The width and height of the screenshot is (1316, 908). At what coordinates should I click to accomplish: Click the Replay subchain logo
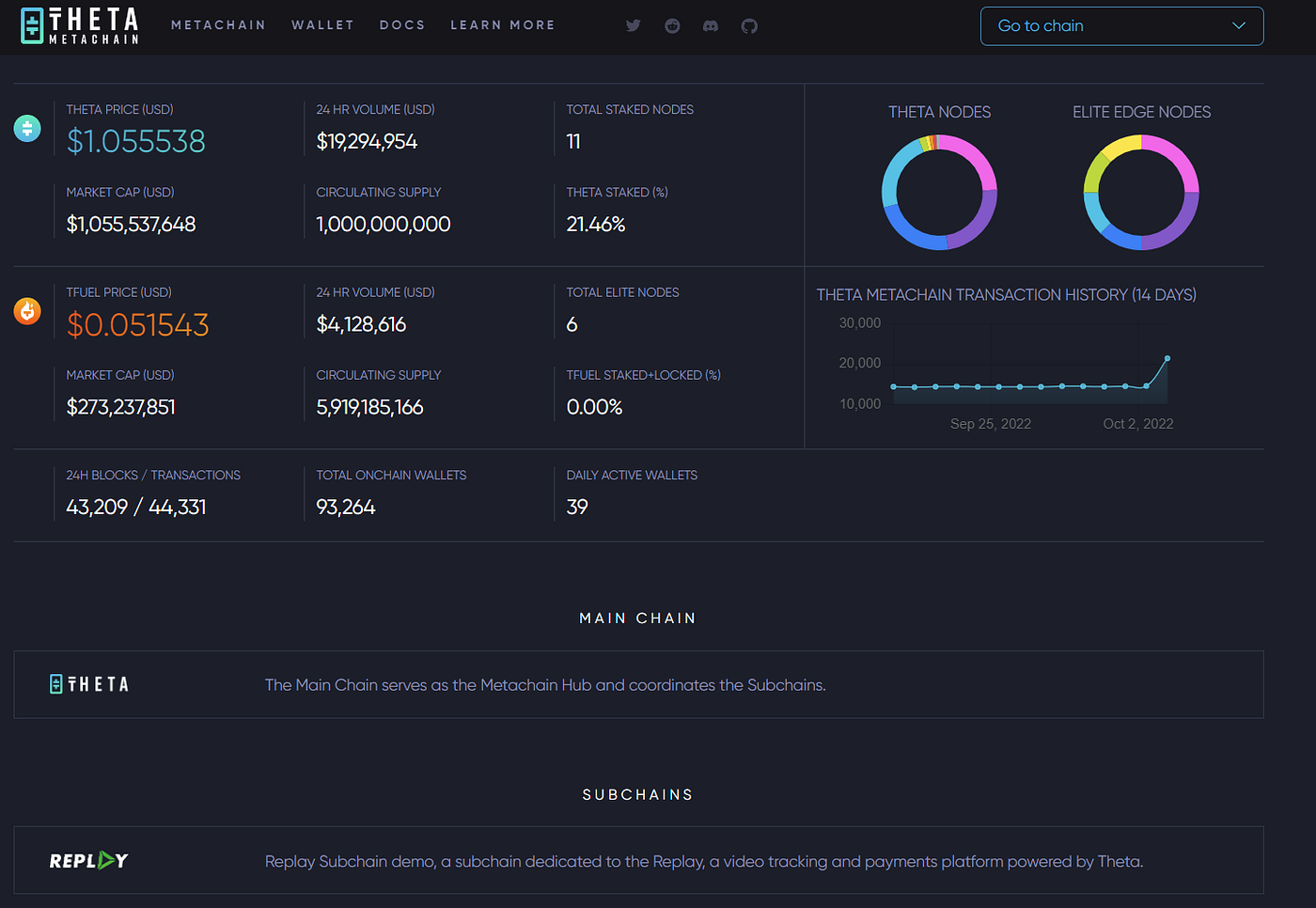[89, 860]
